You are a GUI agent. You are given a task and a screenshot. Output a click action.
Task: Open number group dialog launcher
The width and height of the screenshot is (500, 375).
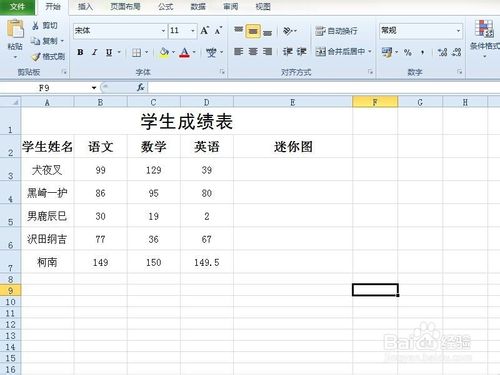pos(460,72)
